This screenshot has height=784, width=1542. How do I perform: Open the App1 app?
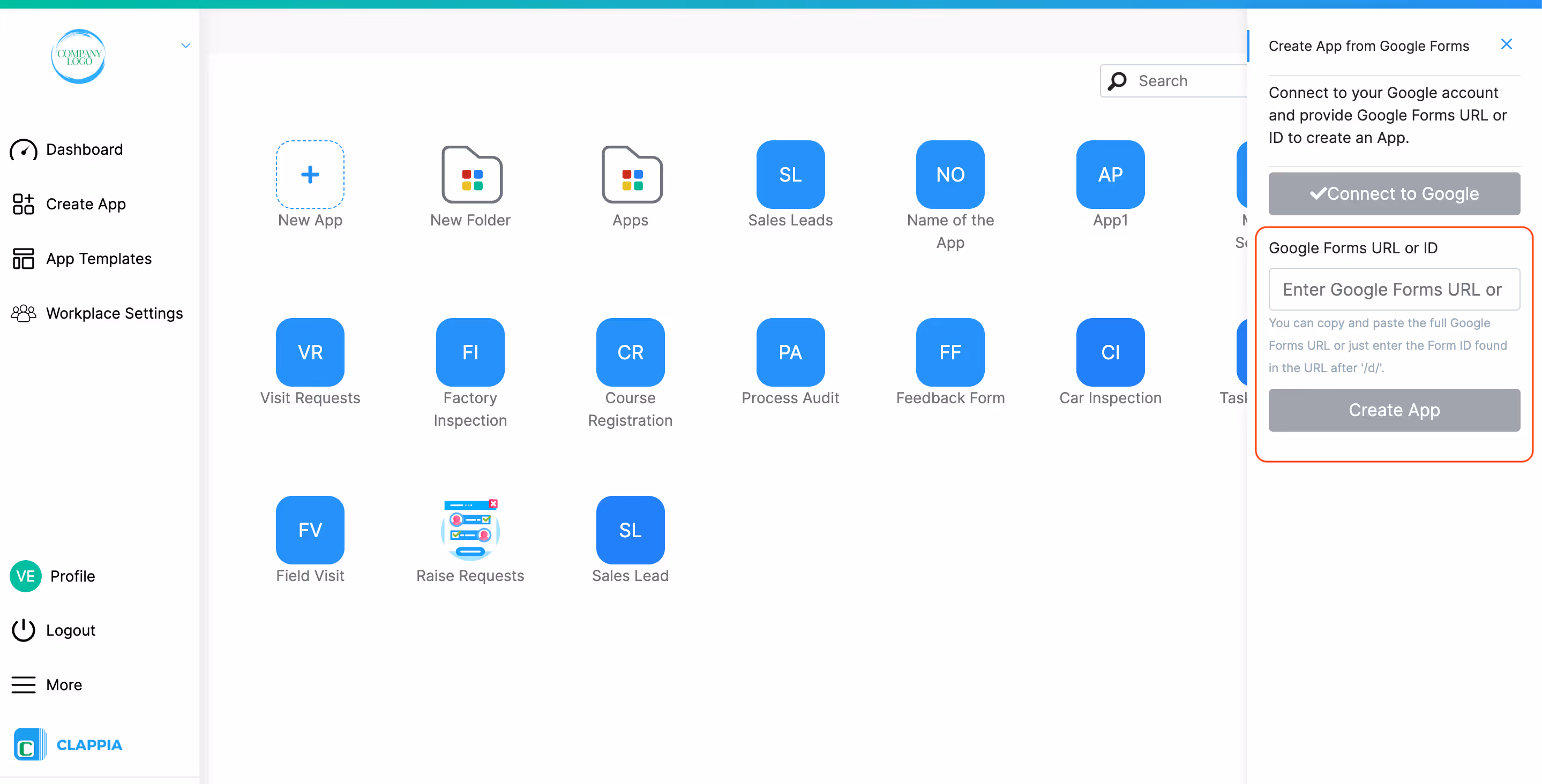click(1110, 175)
